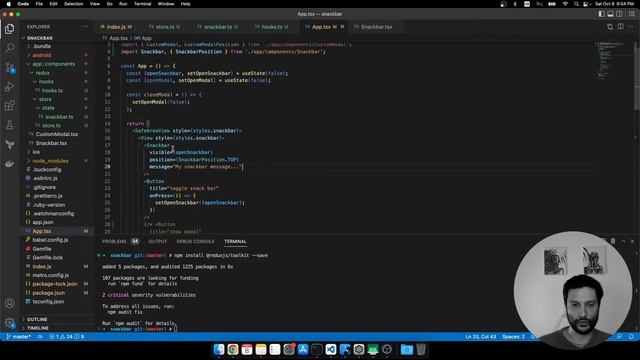The image size is (640, 360).
Task: Open the PROBLEMS panel tab
Action: pos(114,242)
